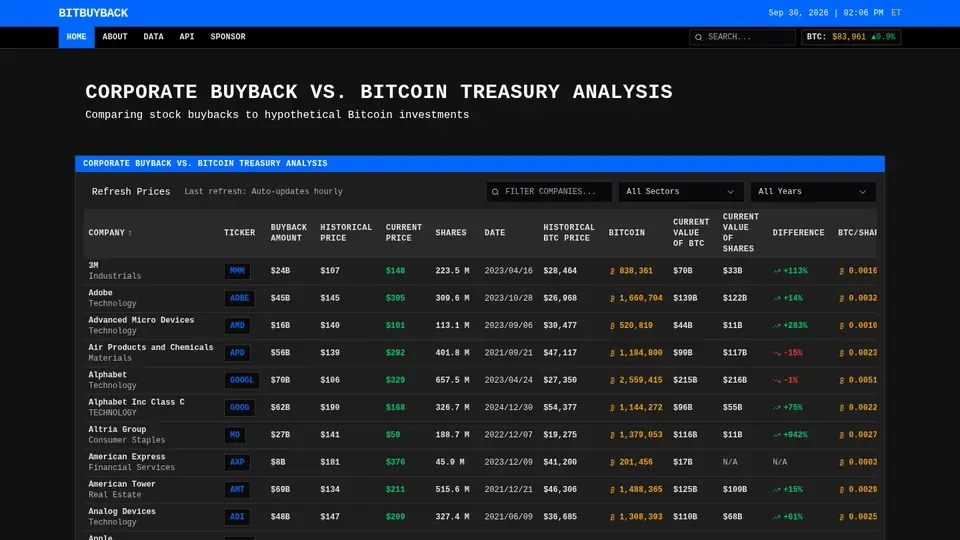Screen dimensions: 960x540
Task: Open the BITBUYBACK logo link
Action: click(x=93, y=13)
